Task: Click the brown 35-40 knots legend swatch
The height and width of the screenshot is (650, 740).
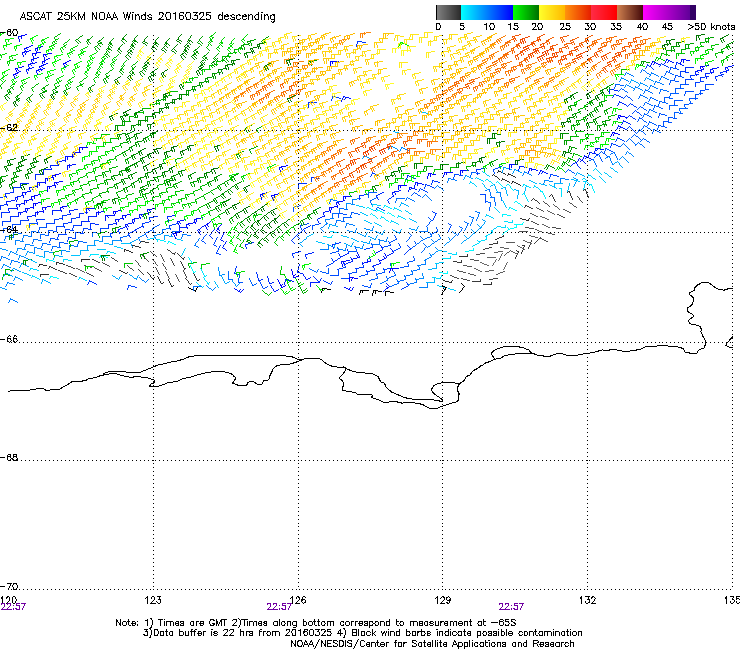Action: coord(630,12)
